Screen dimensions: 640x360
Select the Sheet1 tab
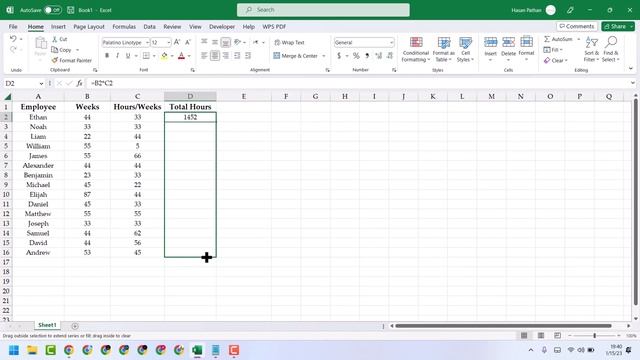click(x=47, y=325)
